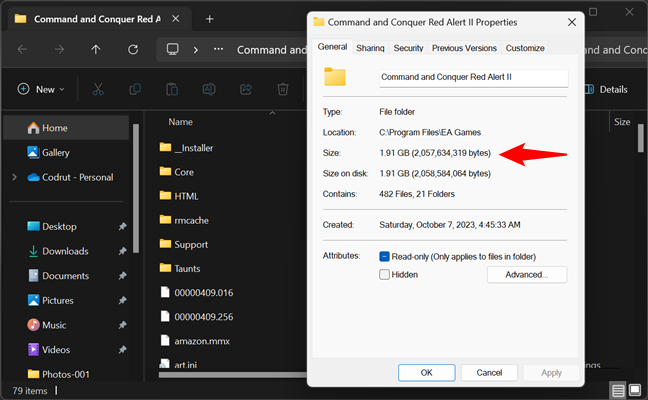Open the Previous Versions tab
Viewport: 648px width, 400px height.
click(x=463, y=47)
